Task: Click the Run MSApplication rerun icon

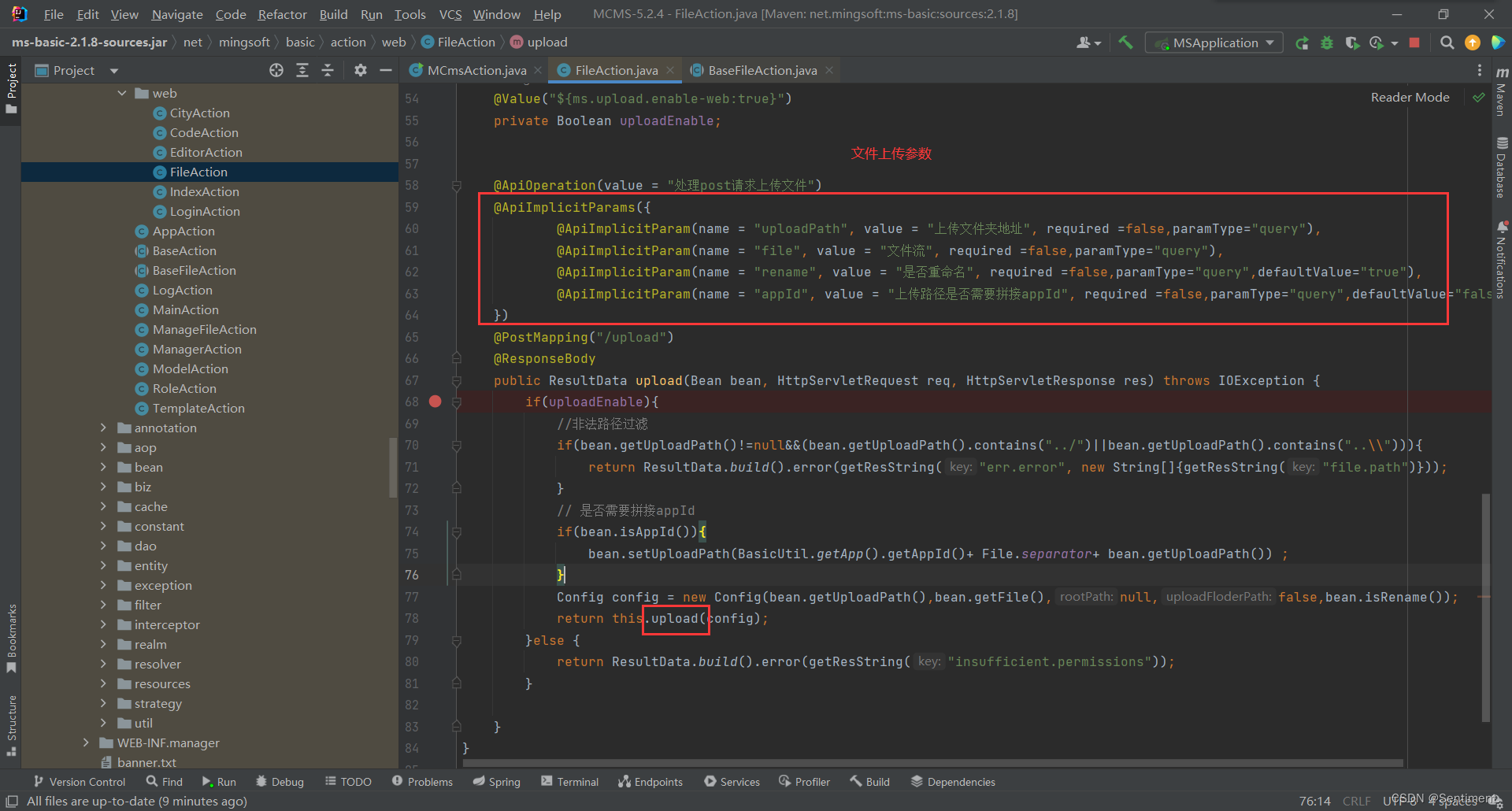Action: (x=1303, y=43)
